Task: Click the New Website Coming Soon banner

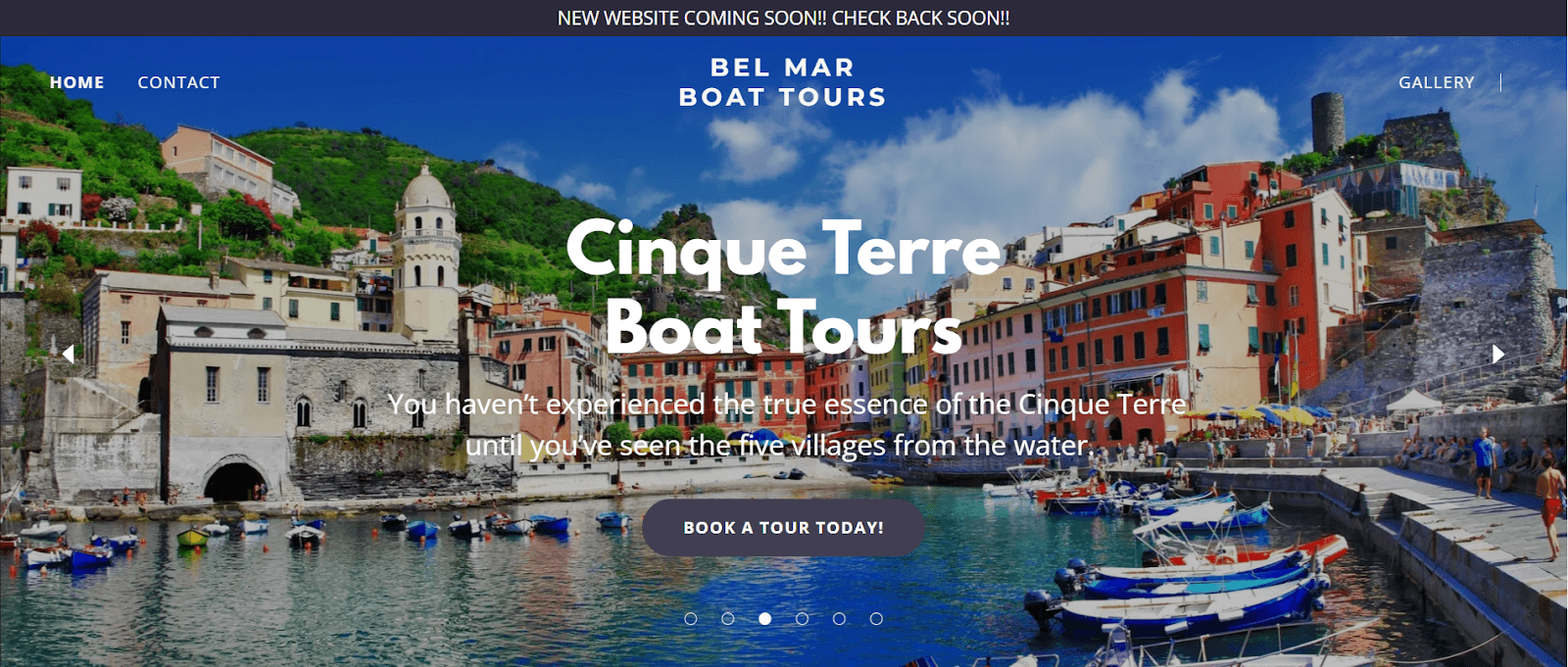Action: click(784, 18)
